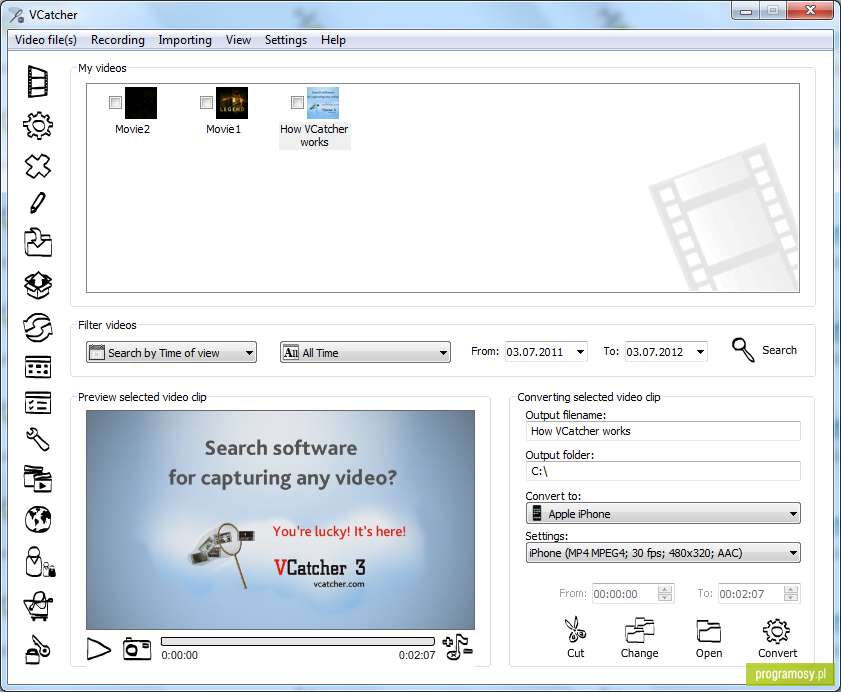This screenshot has width=841, height=692.
Task: Tick the checkbox next to Movie2
Action: (115, 102)
